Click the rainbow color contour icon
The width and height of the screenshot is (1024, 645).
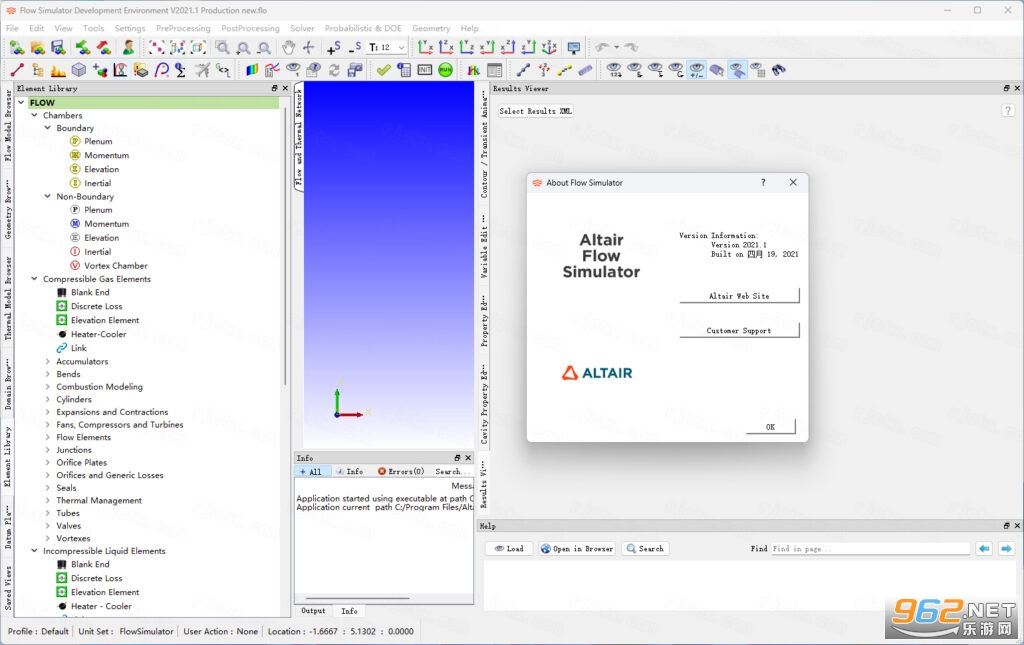251,70
